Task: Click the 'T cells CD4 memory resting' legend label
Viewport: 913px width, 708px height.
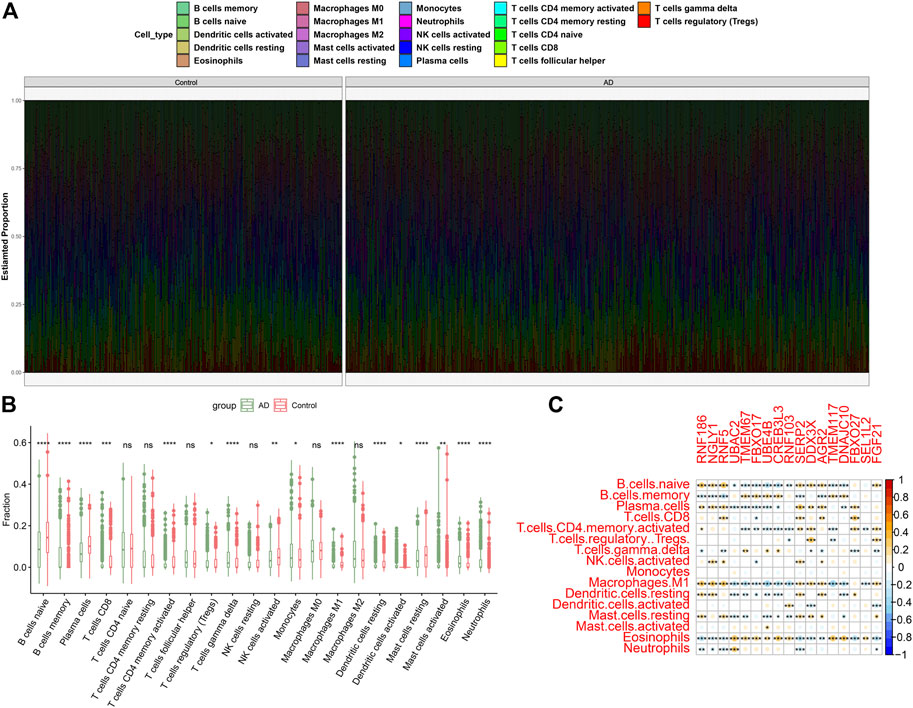Action: click(568, 22)
